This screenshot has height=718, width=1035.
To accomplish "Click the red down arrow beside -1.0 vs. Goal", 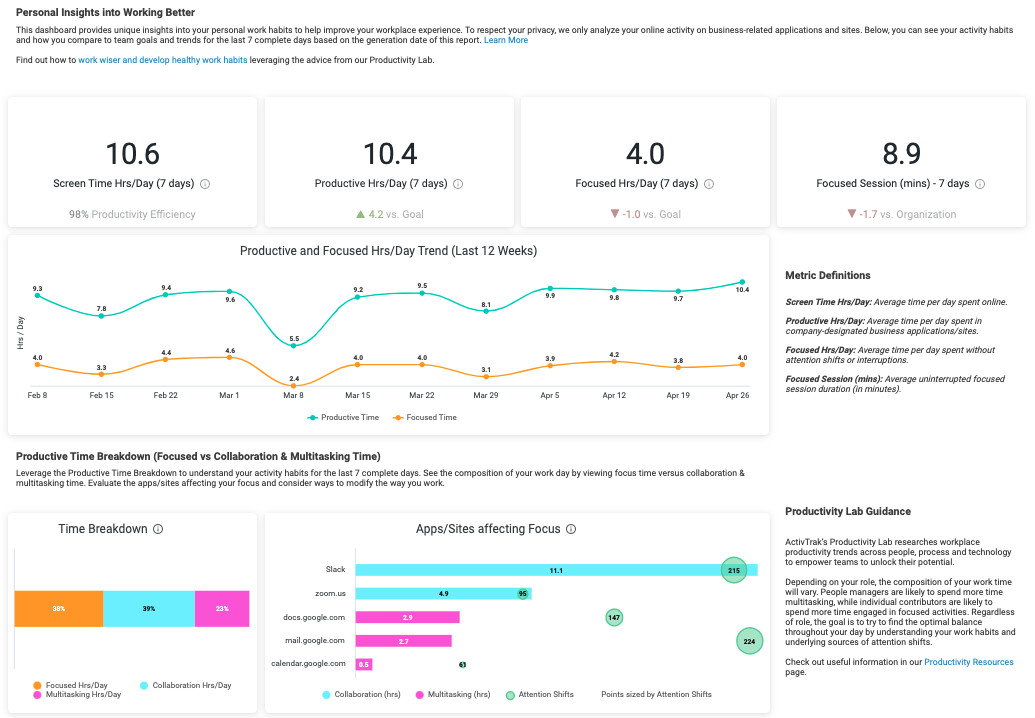I will pyautogui.click(x=615, y=214).
